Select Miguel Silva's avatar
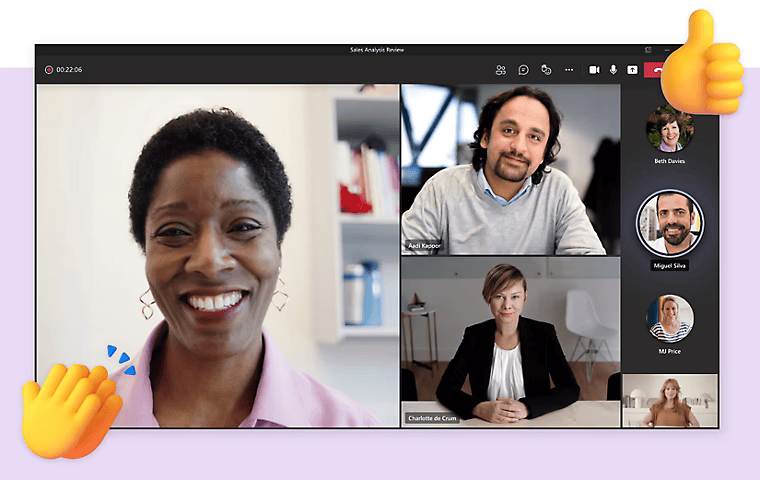 (x=669, y=222)
